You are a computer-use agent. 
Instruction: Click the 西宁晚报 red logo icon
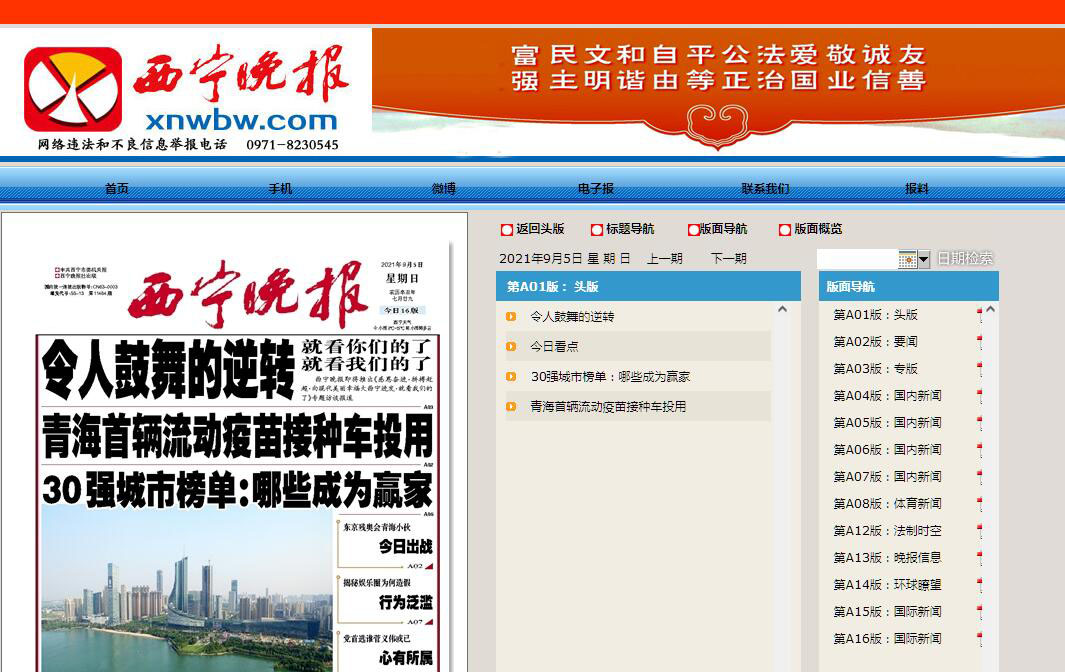73,90
